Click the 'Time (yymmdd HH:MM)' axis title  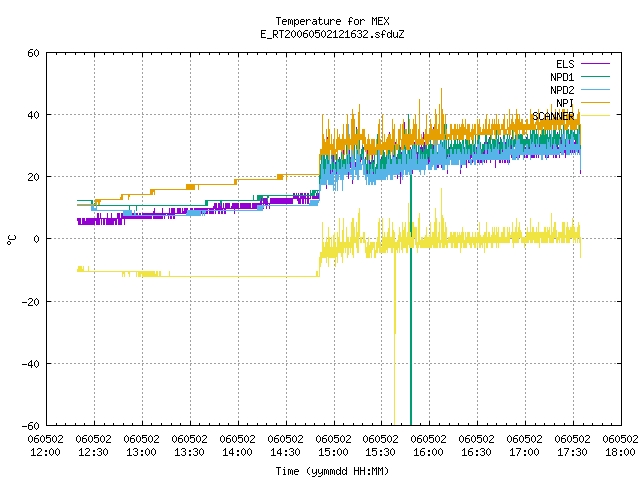[x=332, y=471]
